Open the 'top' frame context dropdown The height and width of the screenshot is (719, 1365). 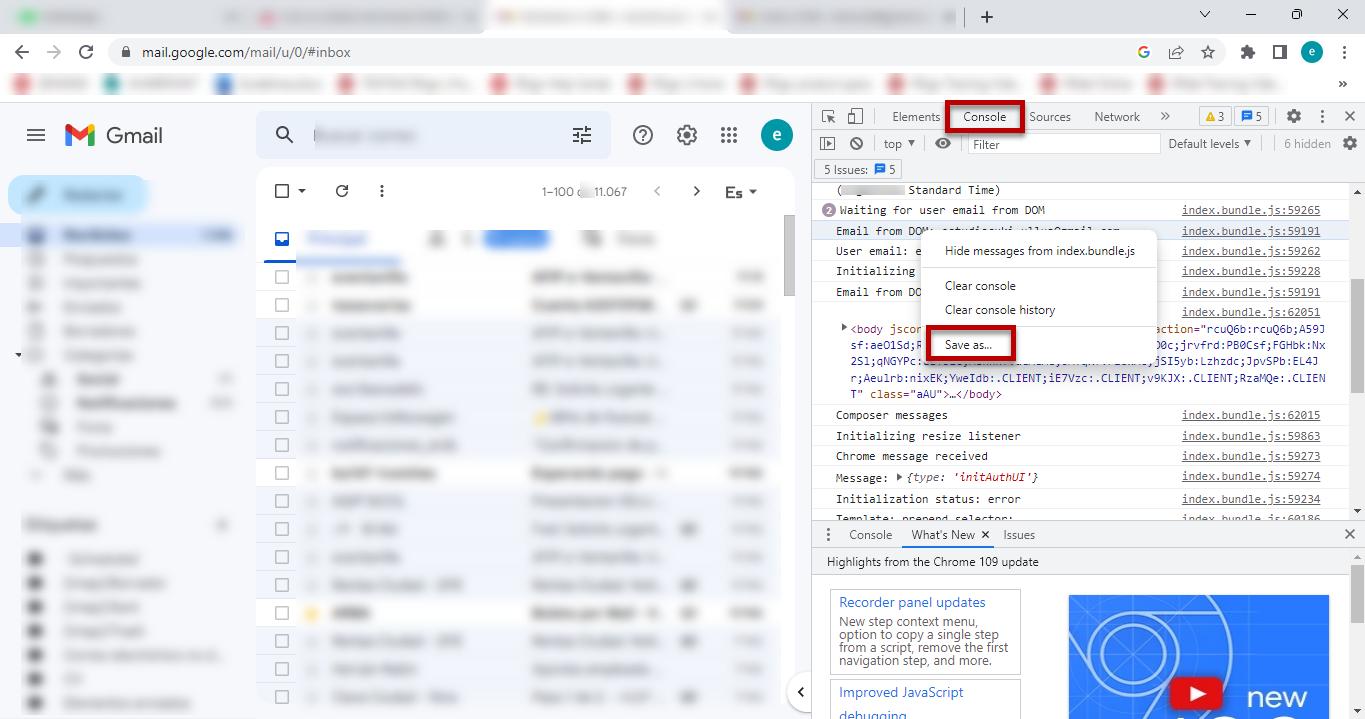pos(896,143)
